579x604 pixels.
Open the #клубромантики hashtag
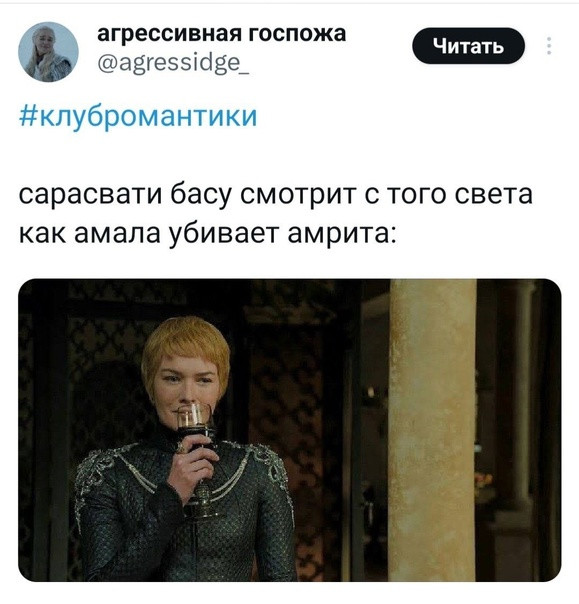[x=138, y=115]
